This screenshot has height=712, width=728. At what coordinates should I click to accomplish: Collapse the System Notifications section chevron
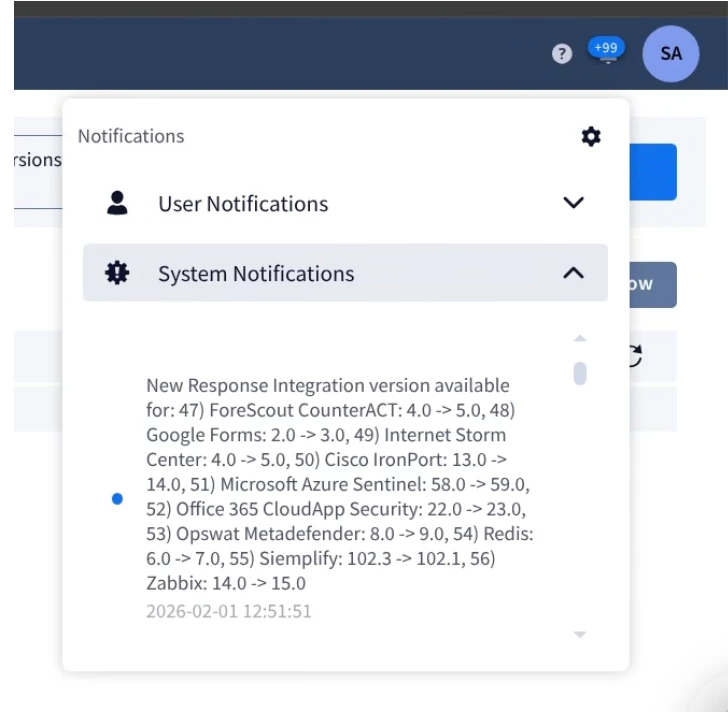573,273
